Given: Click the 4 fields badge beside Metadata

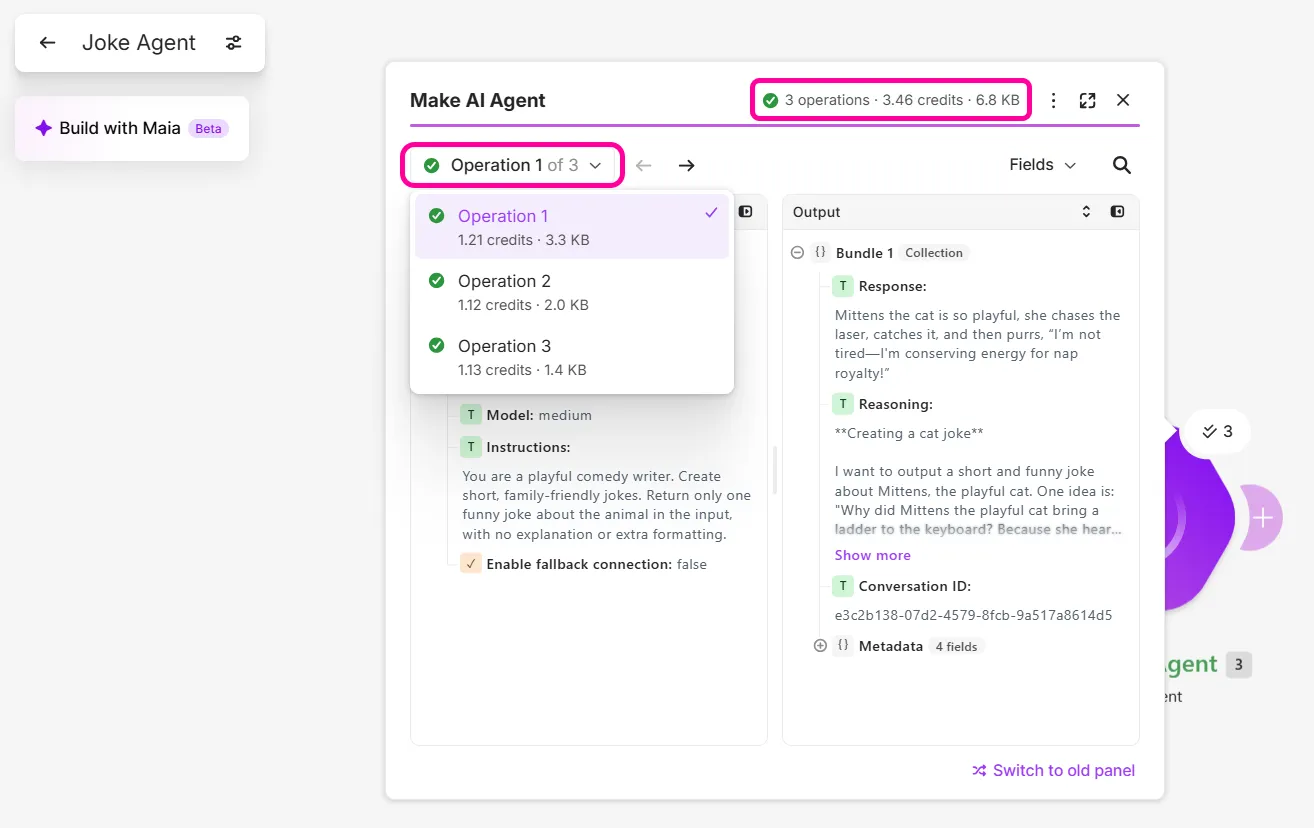Looking at the screenshot, I should tap(957, 647).
